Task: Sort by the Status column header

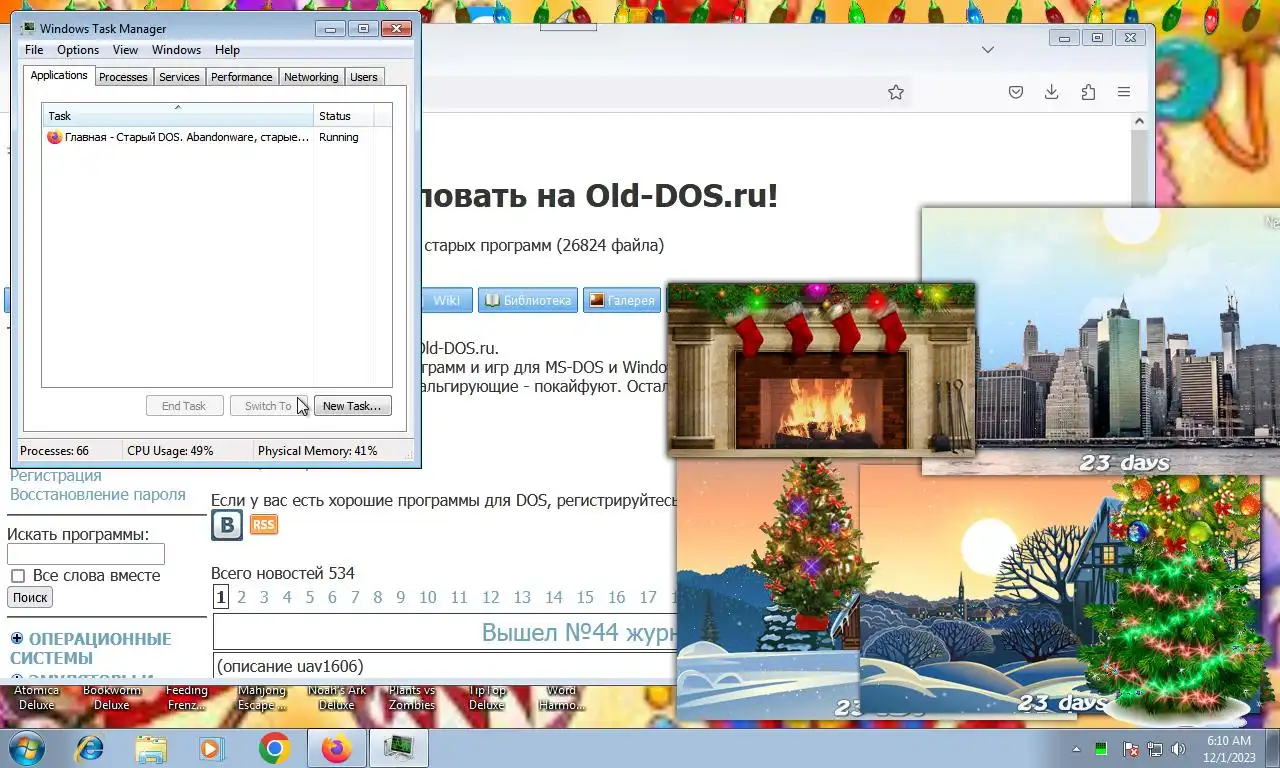Action: (x=344, y=115)
